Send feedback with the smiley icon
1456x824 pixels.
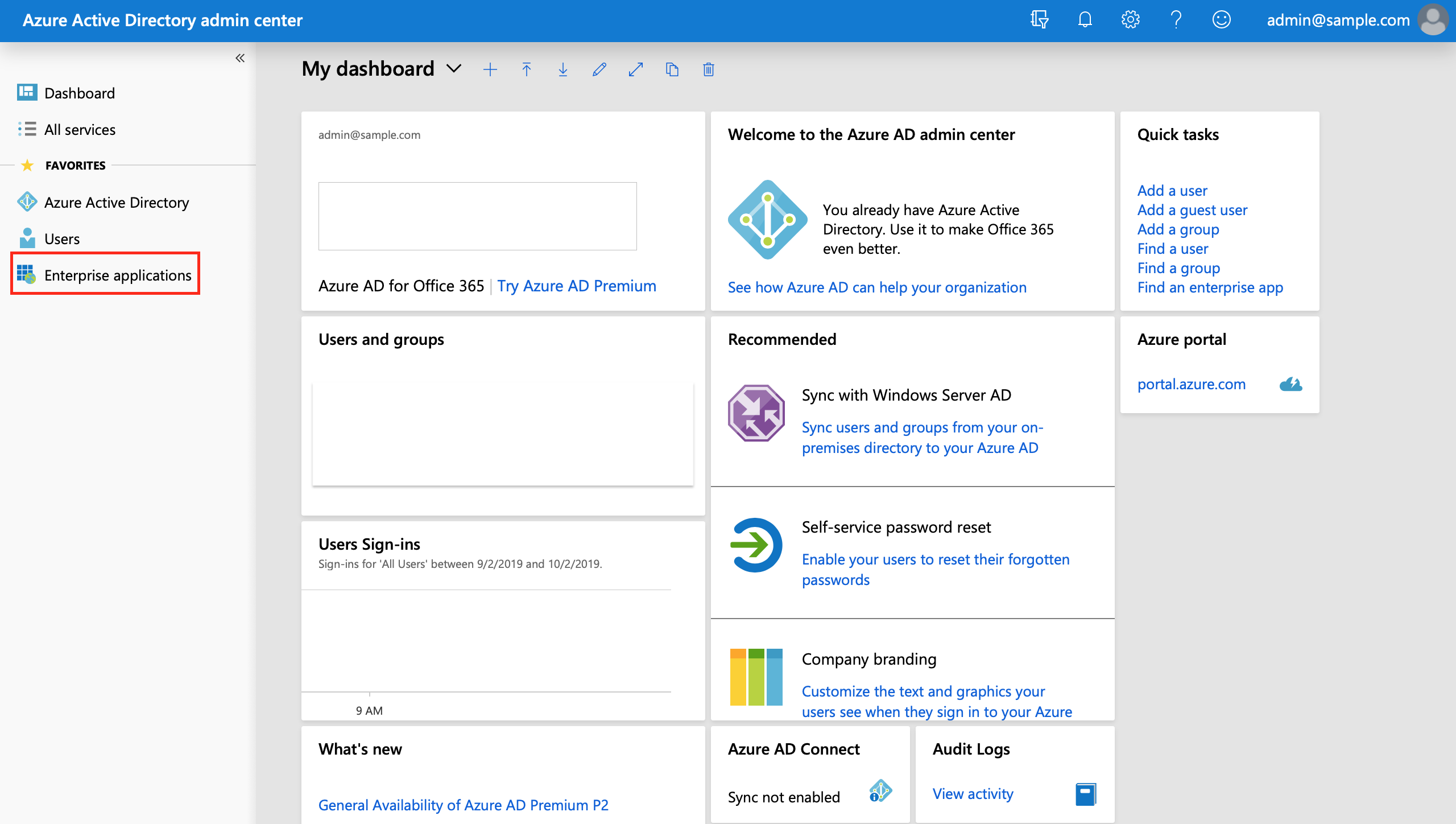(x=1222, y=20)
